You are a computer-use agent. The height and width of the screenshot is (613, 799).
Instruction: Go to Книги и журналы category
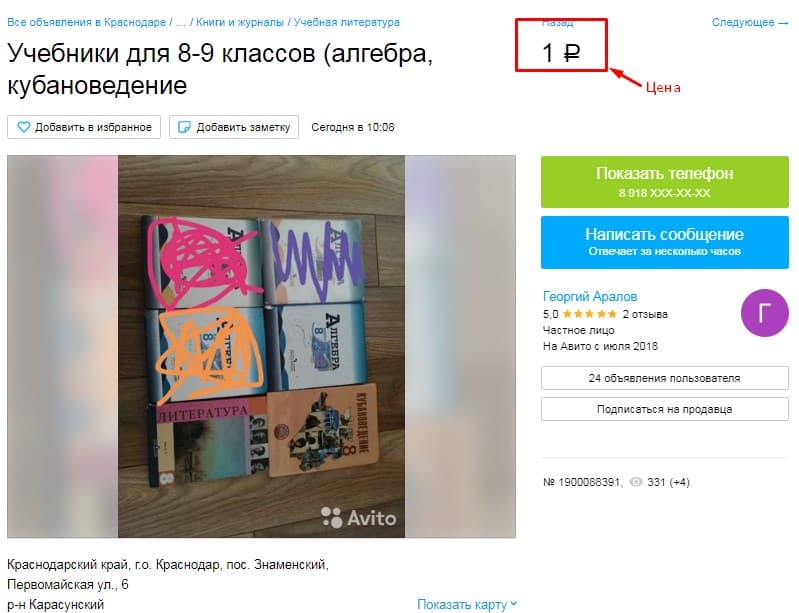(239, 22)
